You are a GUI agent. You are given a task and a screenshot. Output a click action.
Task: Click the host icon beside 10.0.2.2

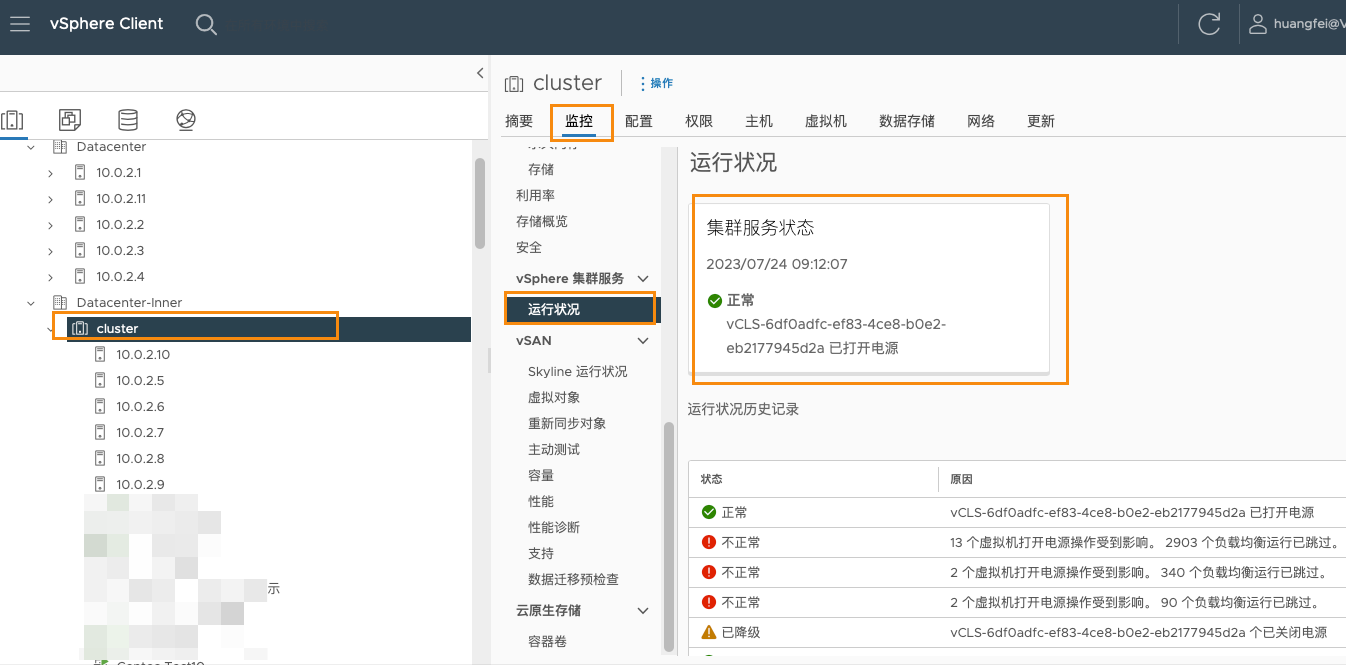point(80,225)
